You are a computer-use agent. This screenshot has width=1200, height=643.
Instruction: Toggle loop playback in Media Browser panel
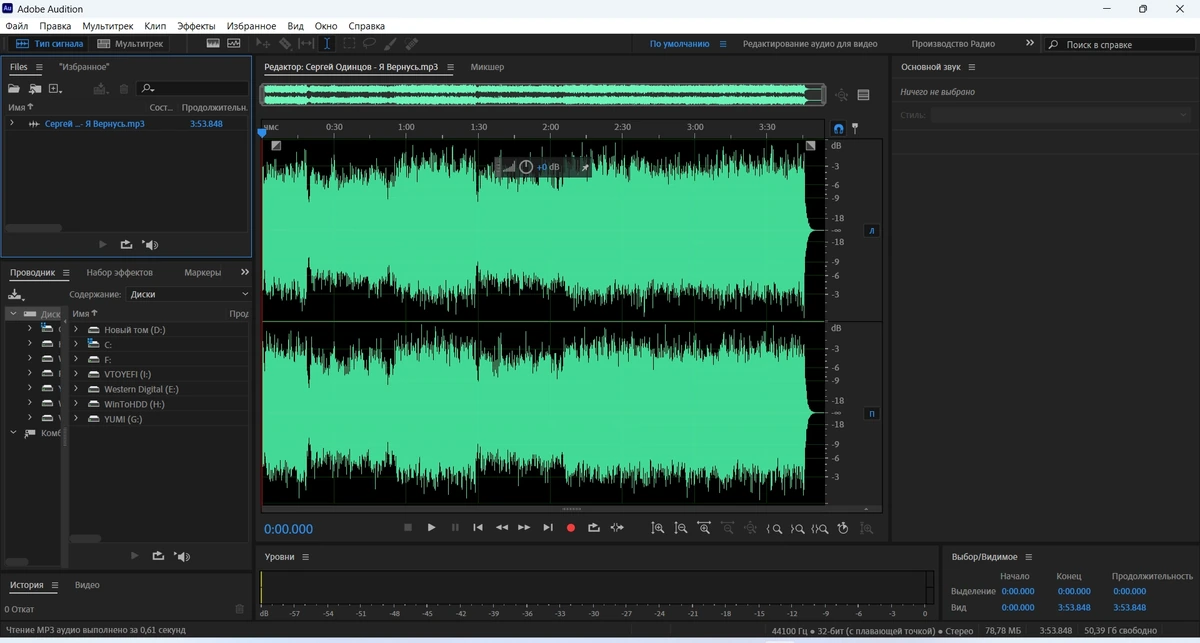pyautogui.click(x=158, y=556)
